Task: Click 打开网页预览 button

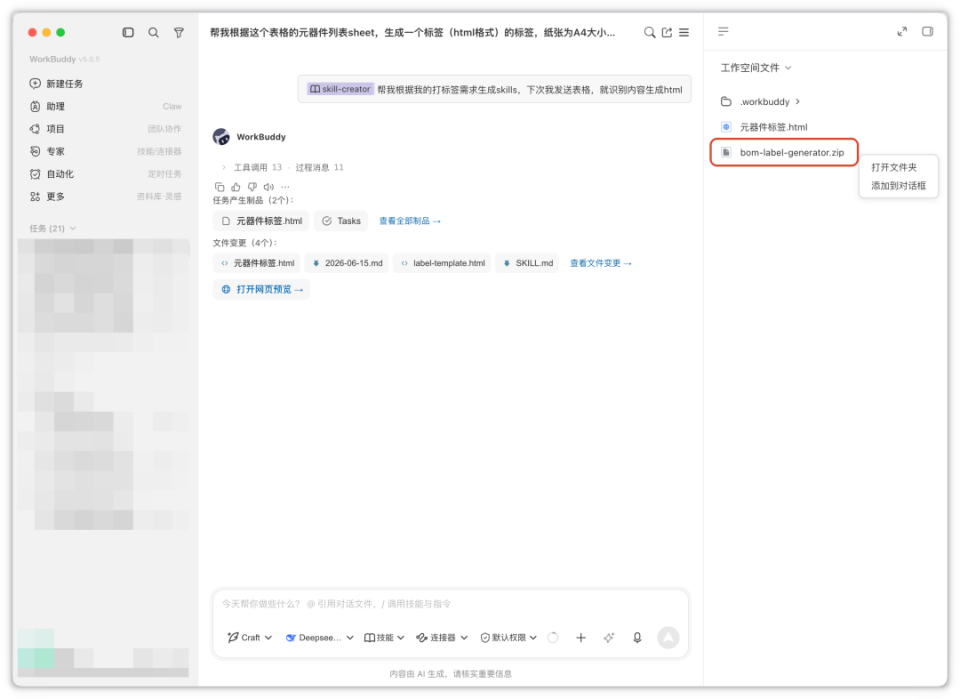Action: click(x=261, y=290)
